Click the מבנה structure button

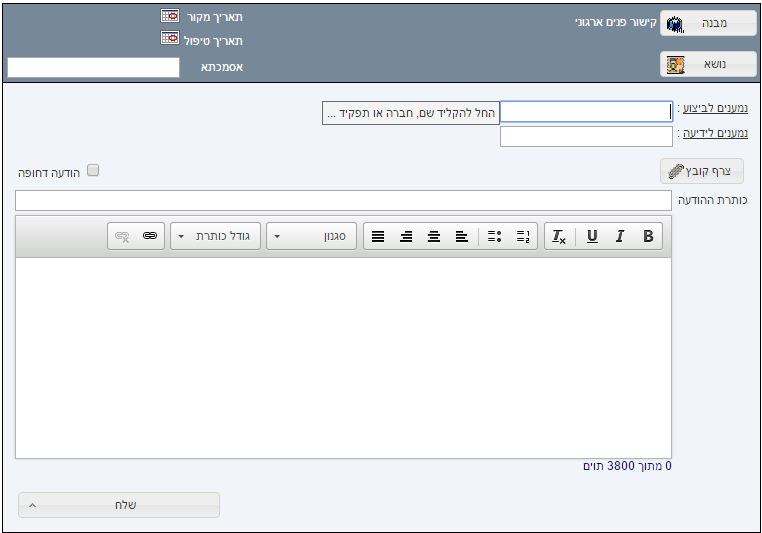click(x=708, y=24)
